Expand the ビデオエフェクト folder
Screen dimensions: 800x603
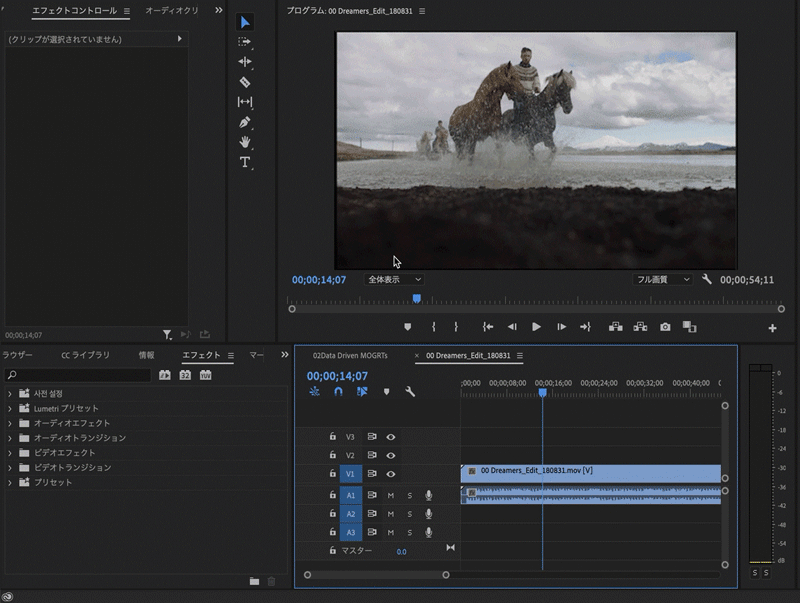pos(10,453)
